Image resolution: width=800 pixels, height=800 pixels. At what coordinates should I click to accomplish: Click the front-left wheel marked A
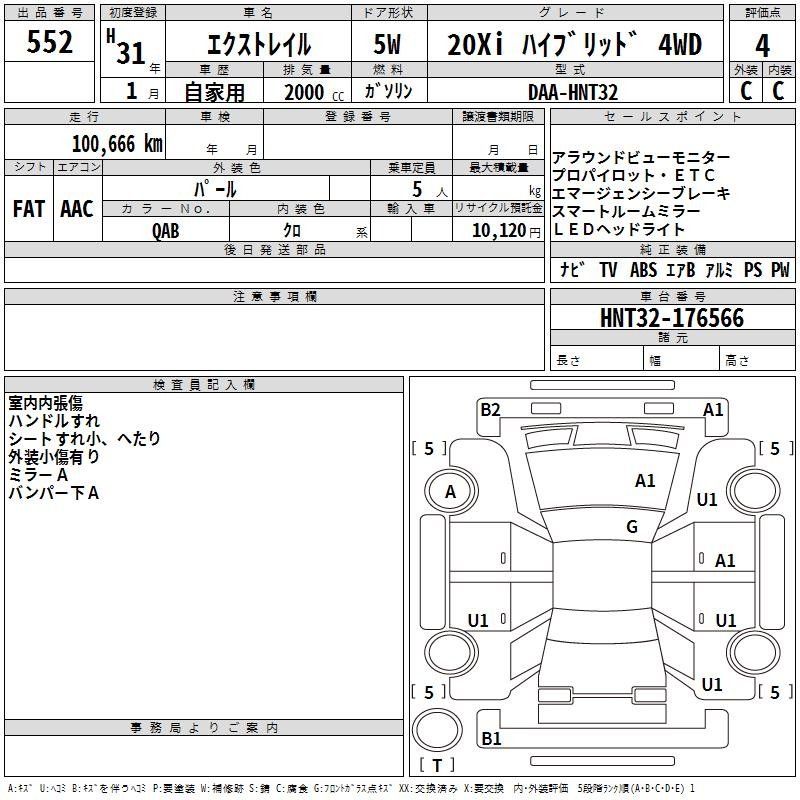coord(451,492)
